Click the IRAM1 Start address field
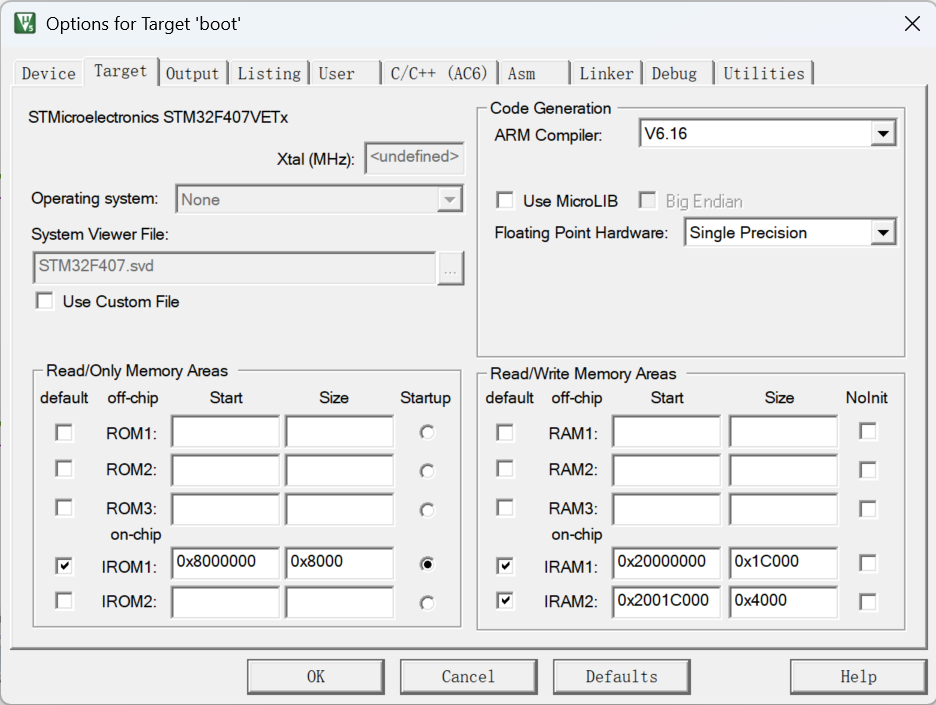Viewport: 936px width, 705px height. [665, 563]
